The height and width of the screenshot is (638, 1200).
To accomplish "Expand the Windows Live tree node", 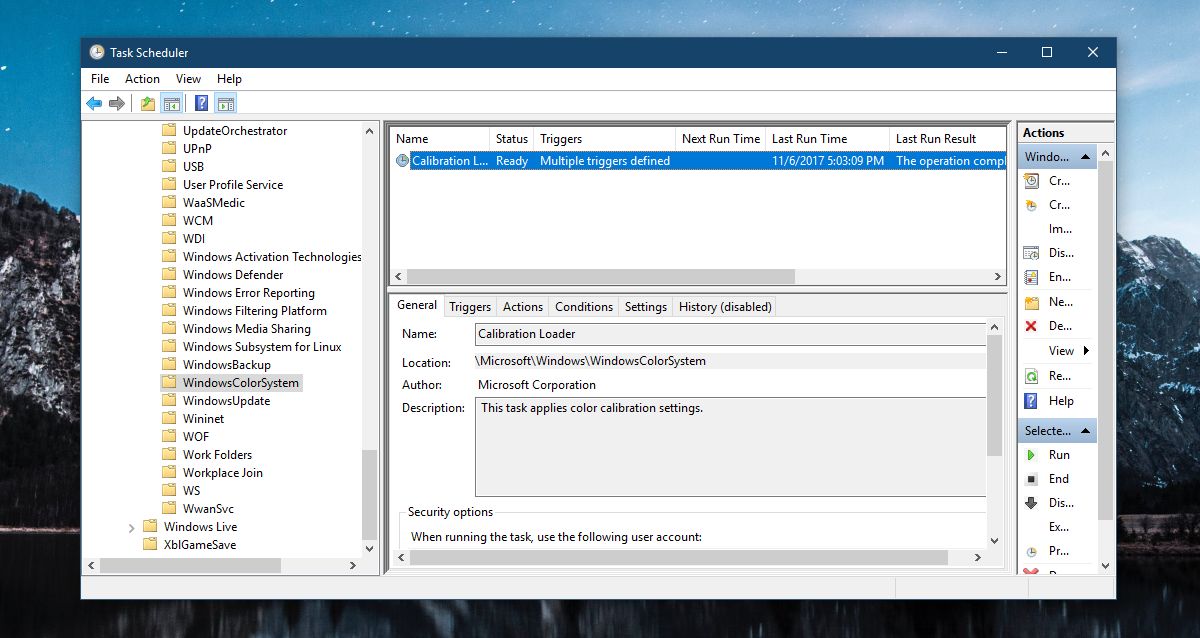I will click(131, 527).
